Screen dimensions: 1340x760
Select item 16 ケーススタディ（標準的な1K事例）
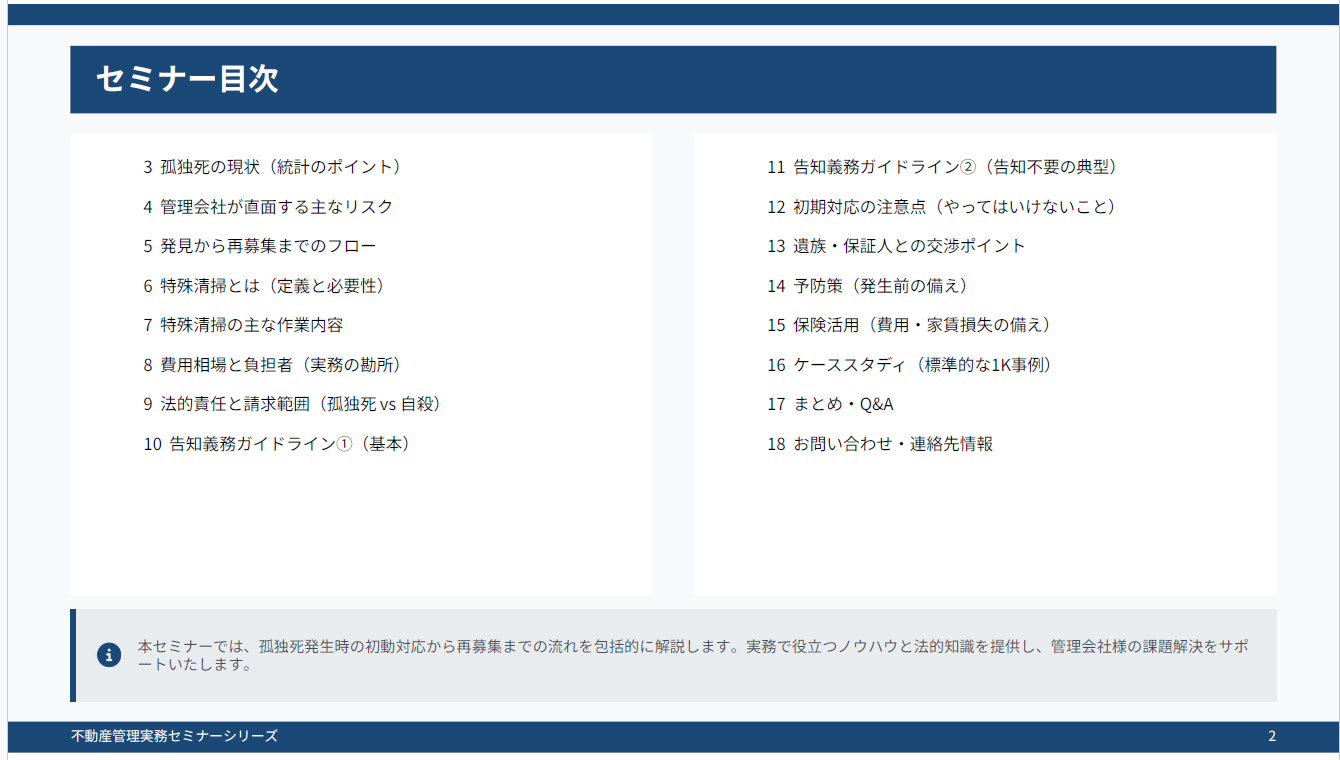(909, 365)
